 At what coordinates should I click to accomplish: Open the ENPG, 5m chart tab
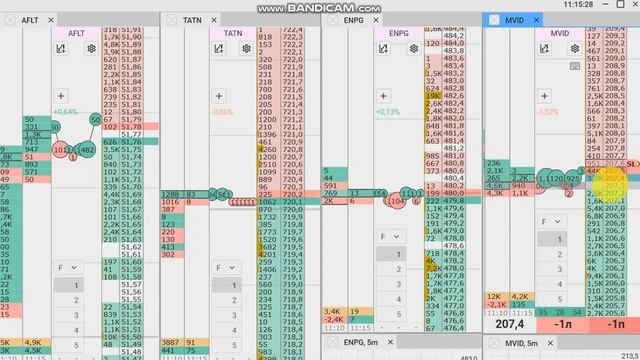coord(360,342)
